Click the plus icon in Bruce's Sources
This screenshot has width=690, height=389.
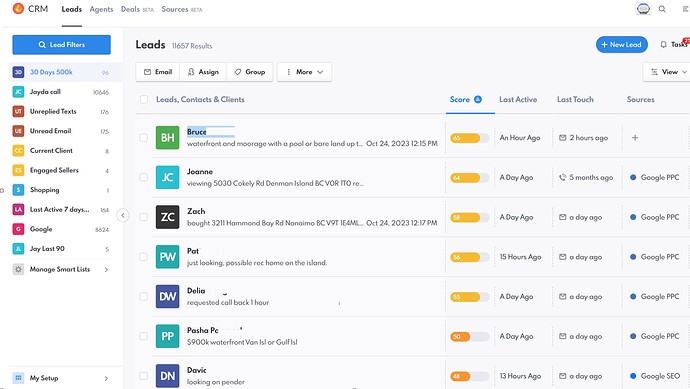pos(635,138)
